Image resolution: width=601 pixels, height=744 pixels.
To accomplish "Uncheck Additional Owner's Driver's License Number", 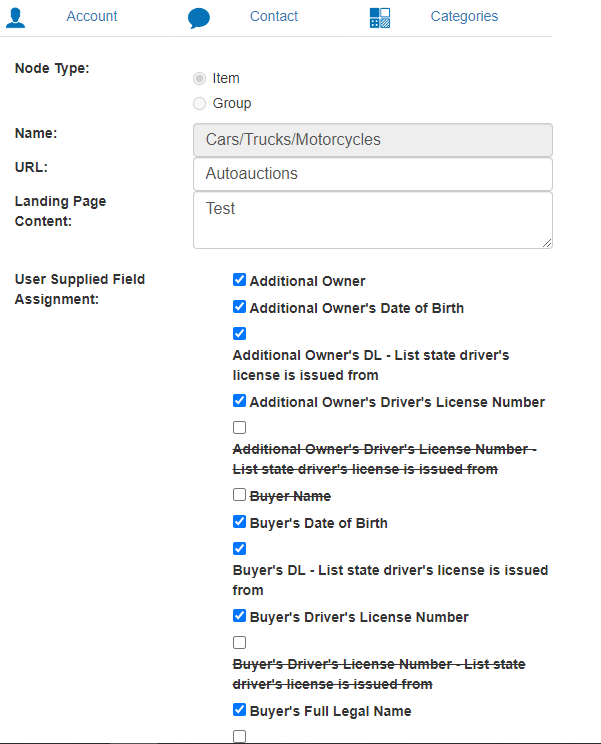I will click(x=239, y=402).
